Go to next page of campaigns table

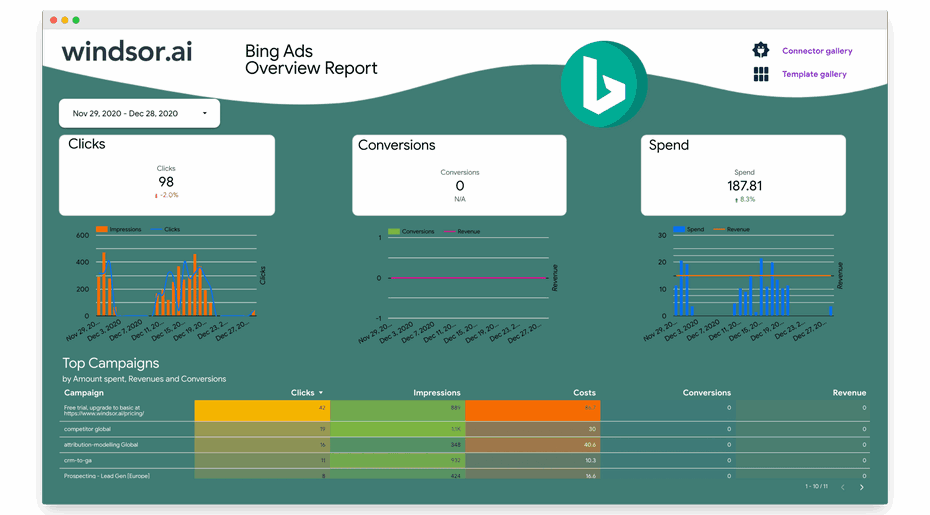pos(862,487)
